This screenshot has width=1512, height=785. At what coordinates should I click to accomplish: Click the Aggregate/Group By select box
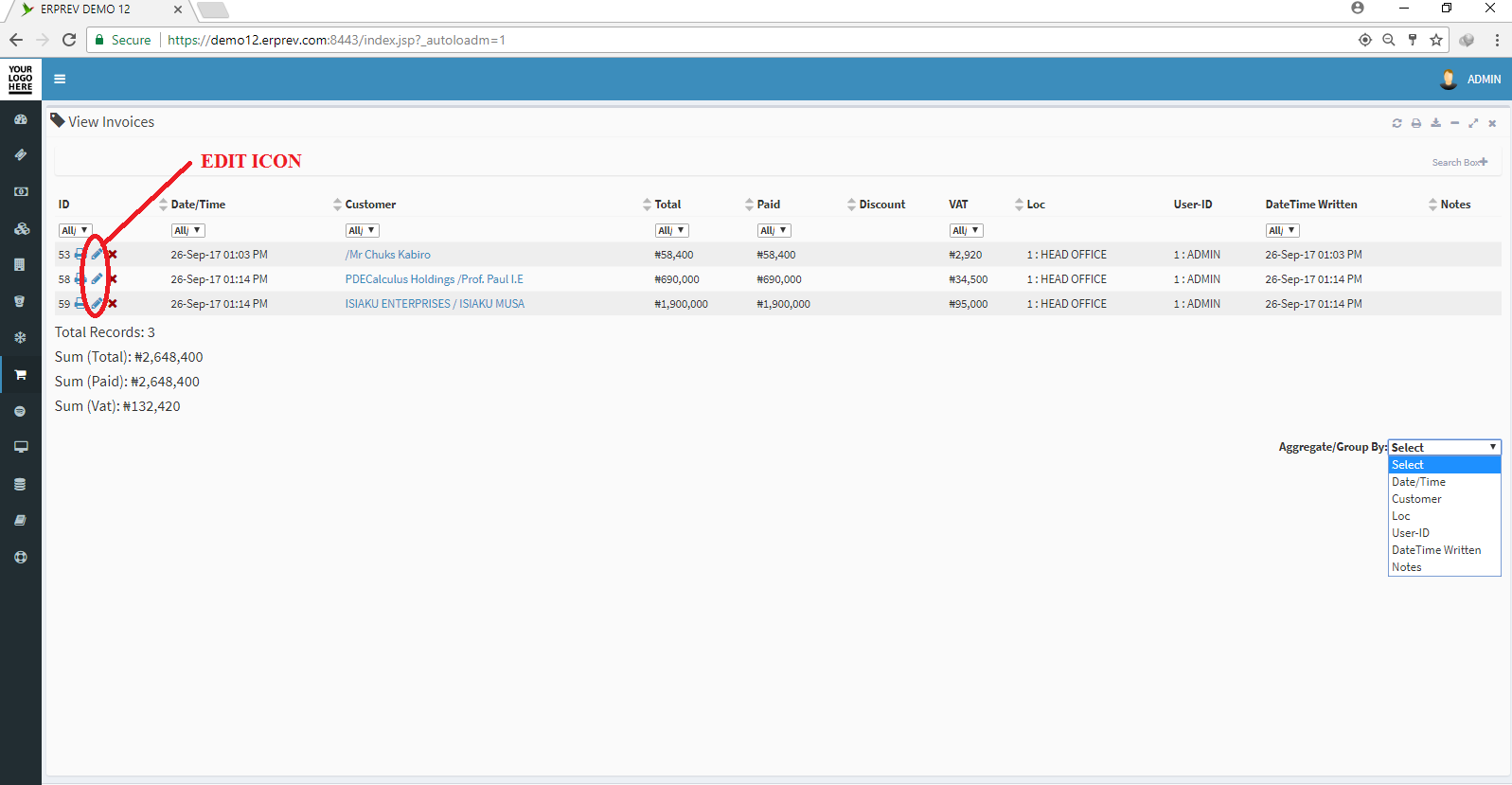tap(1444, 447)
